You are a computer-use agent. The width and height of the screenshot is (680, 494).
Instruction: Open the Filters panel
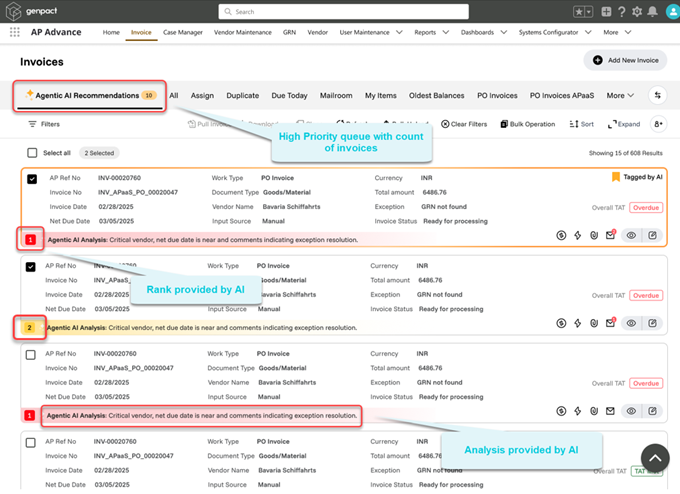[44, 124]
